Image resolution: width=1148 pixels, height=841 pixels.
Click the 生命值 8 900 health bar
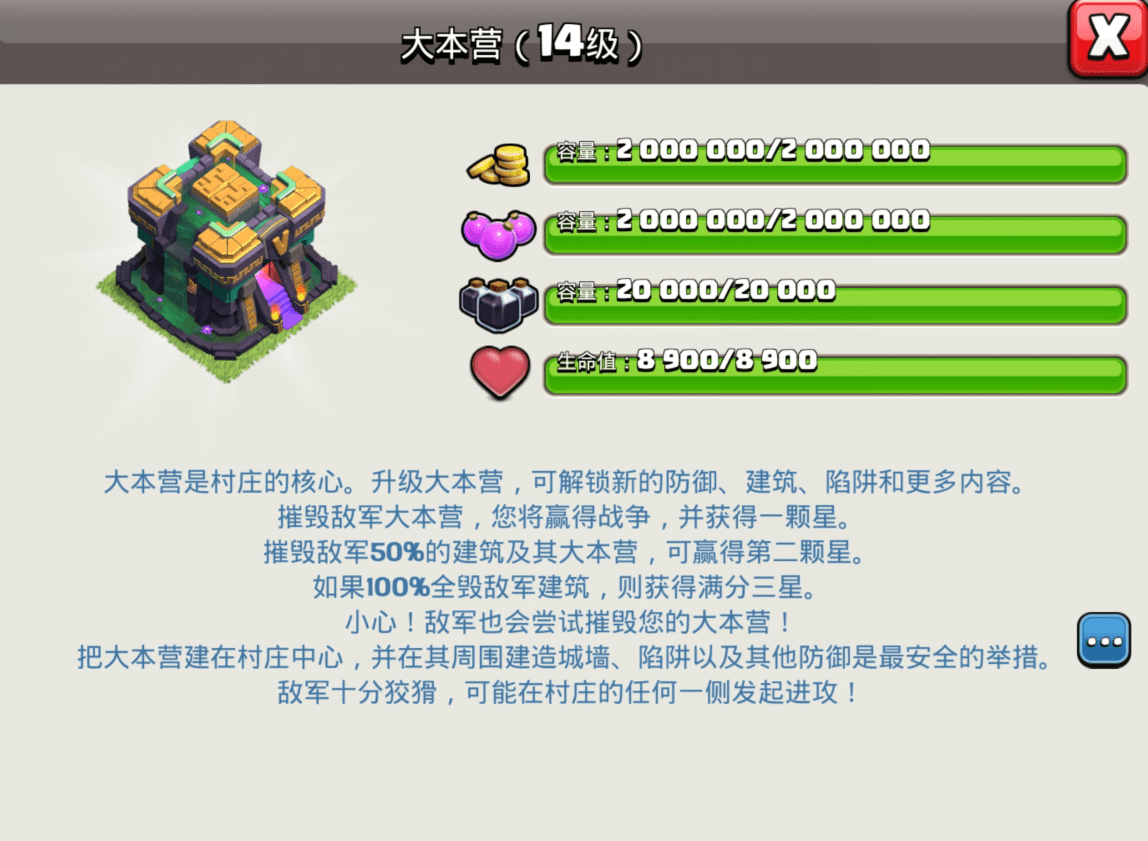coord(835,374)
